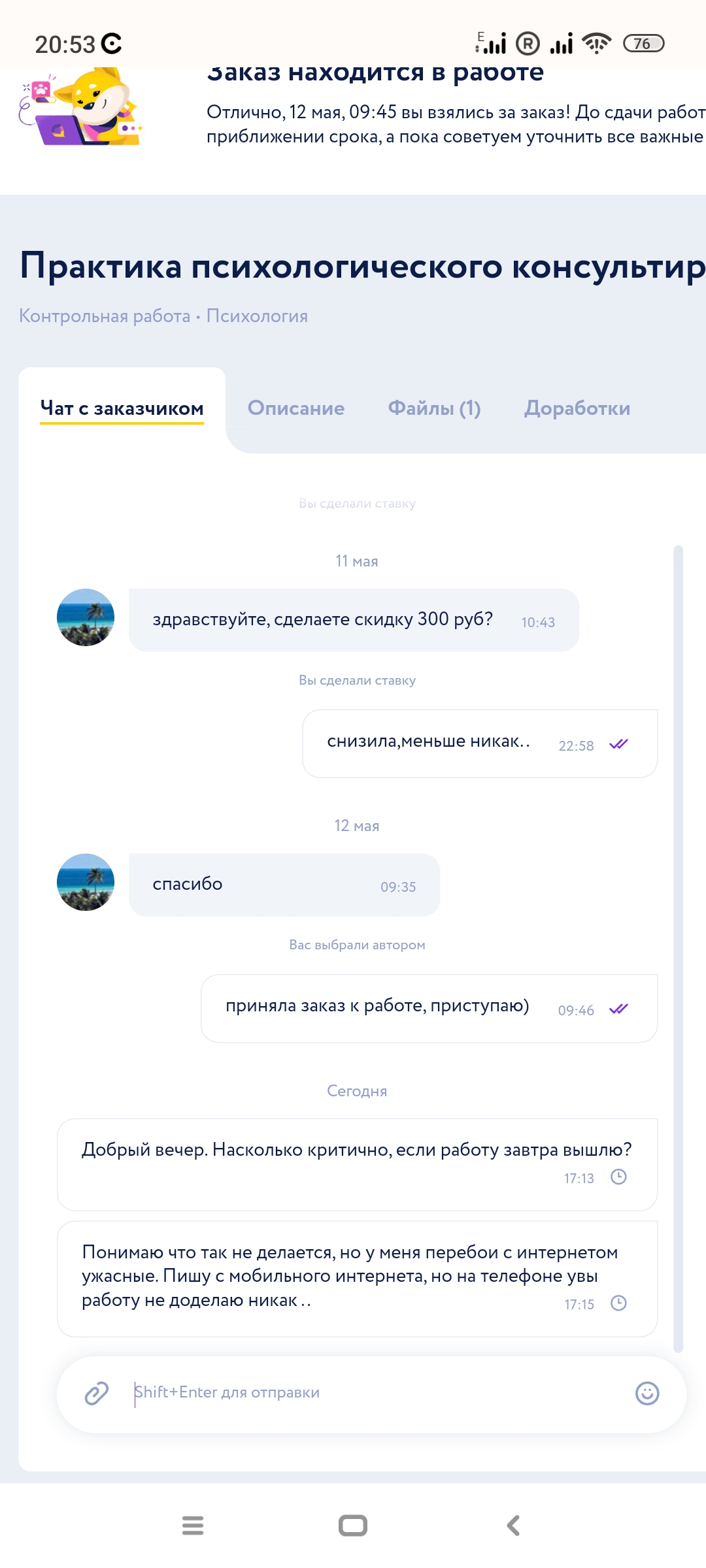
Task: Open the emoji picker smiley icon
Action: point(647,1393)
